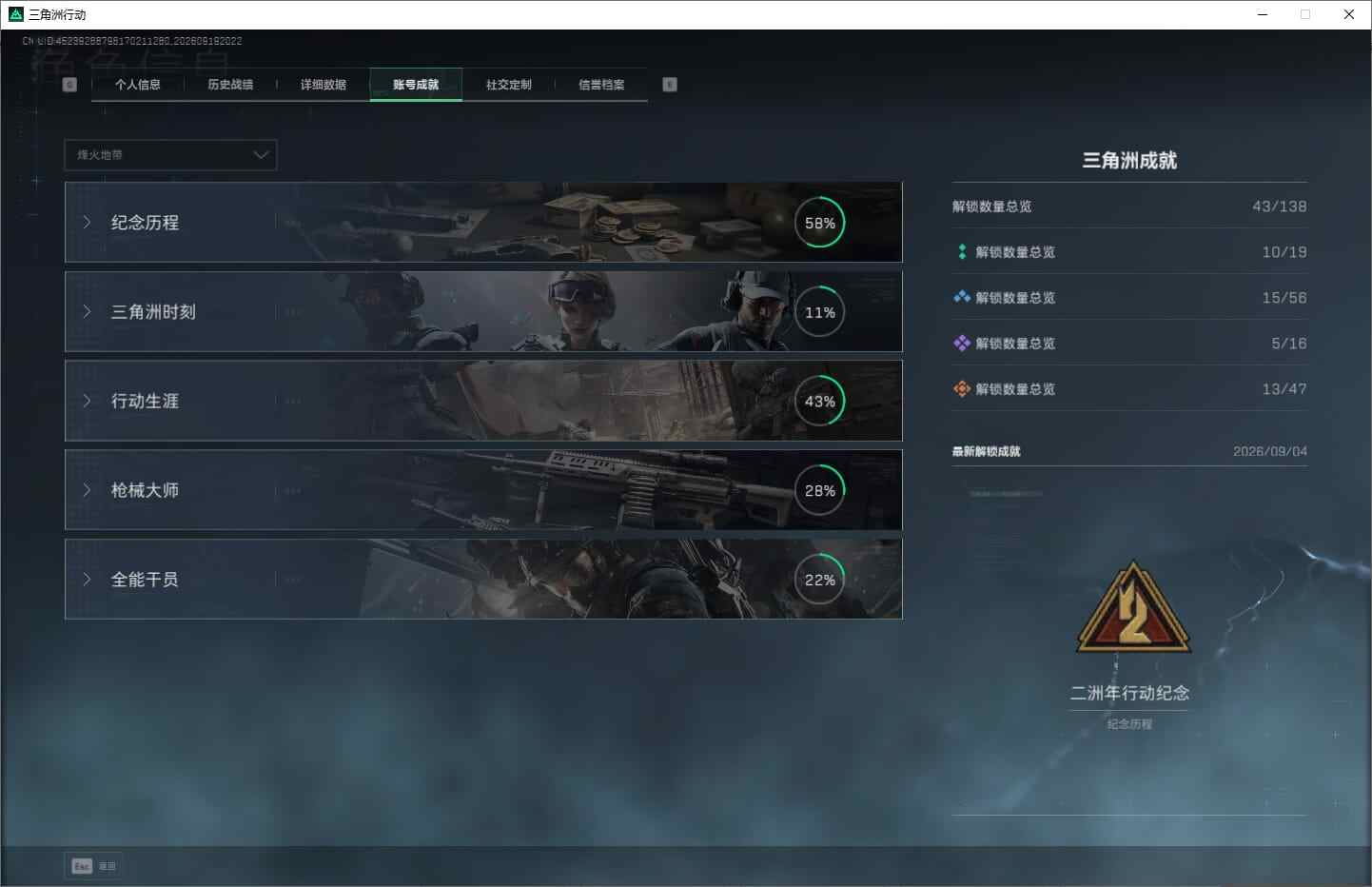This screenshot has height=887, width=1372.
Task: Click the Q key previous-tab icon
Action: click(69, 85)
